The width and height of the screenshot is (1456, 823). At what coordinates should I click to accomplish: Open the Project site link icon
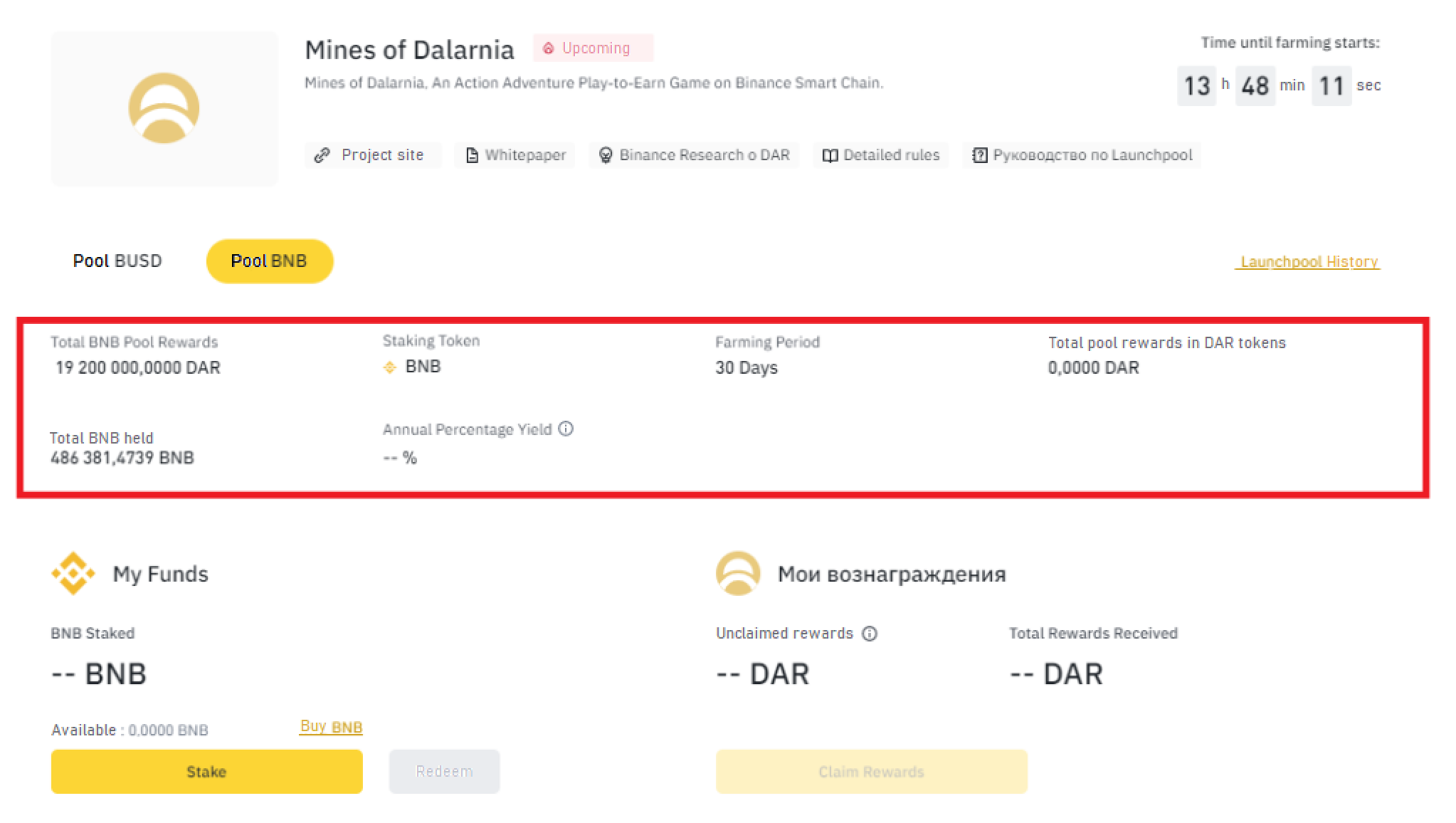tap(322, 154)
